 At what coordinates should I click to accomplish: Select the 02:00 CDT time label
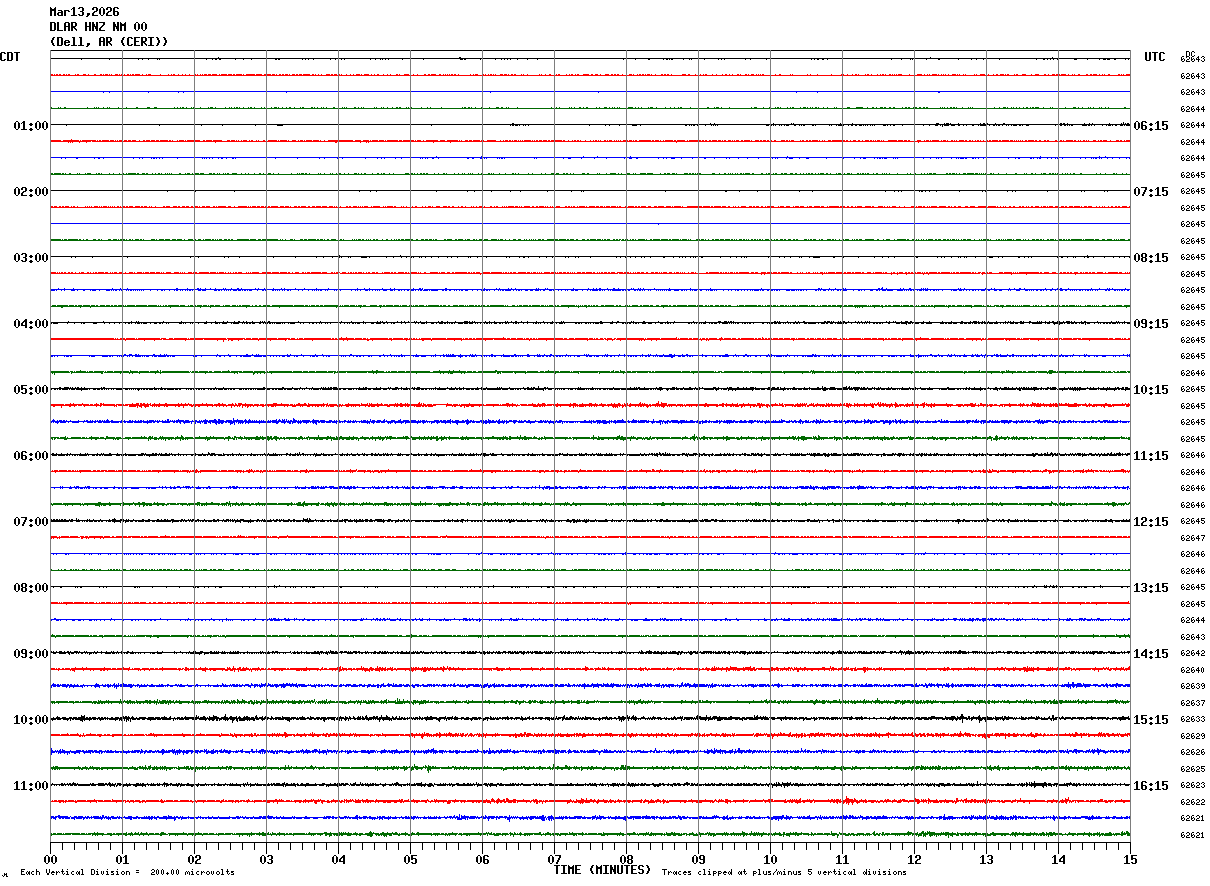coord(31,192)
